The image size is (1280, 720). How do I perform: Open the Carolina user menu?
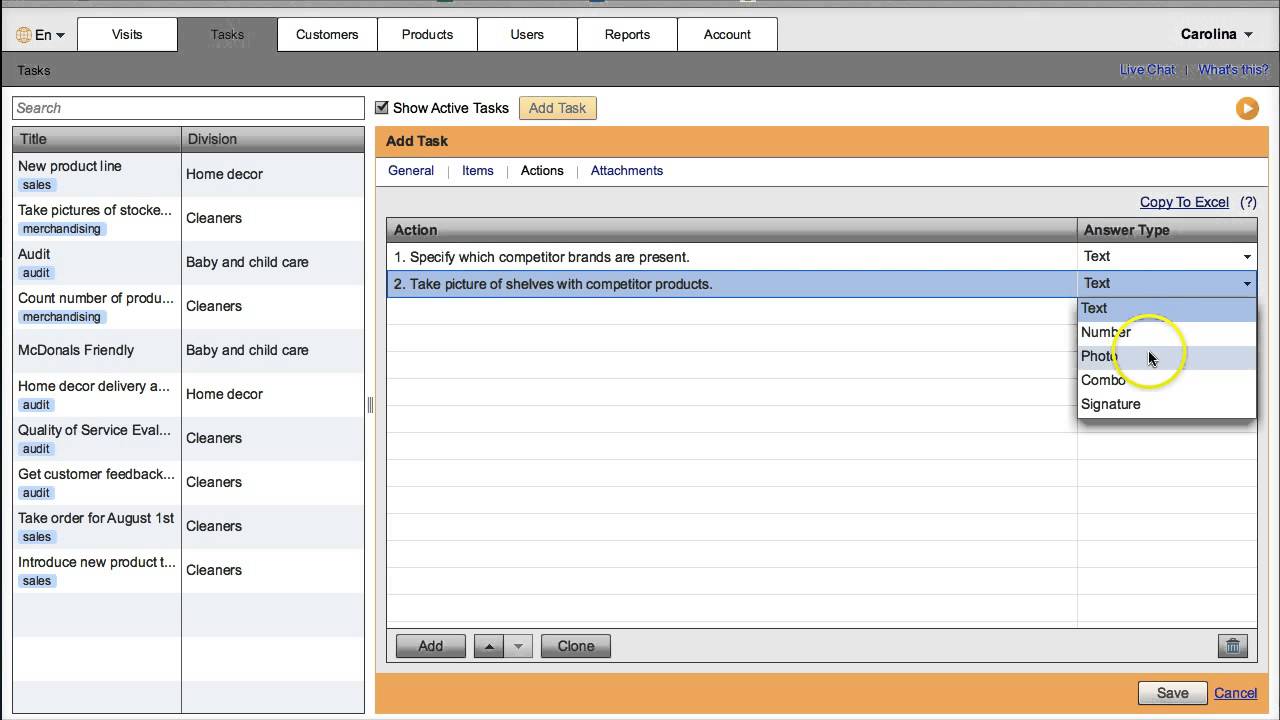[x=1216, y=34]
